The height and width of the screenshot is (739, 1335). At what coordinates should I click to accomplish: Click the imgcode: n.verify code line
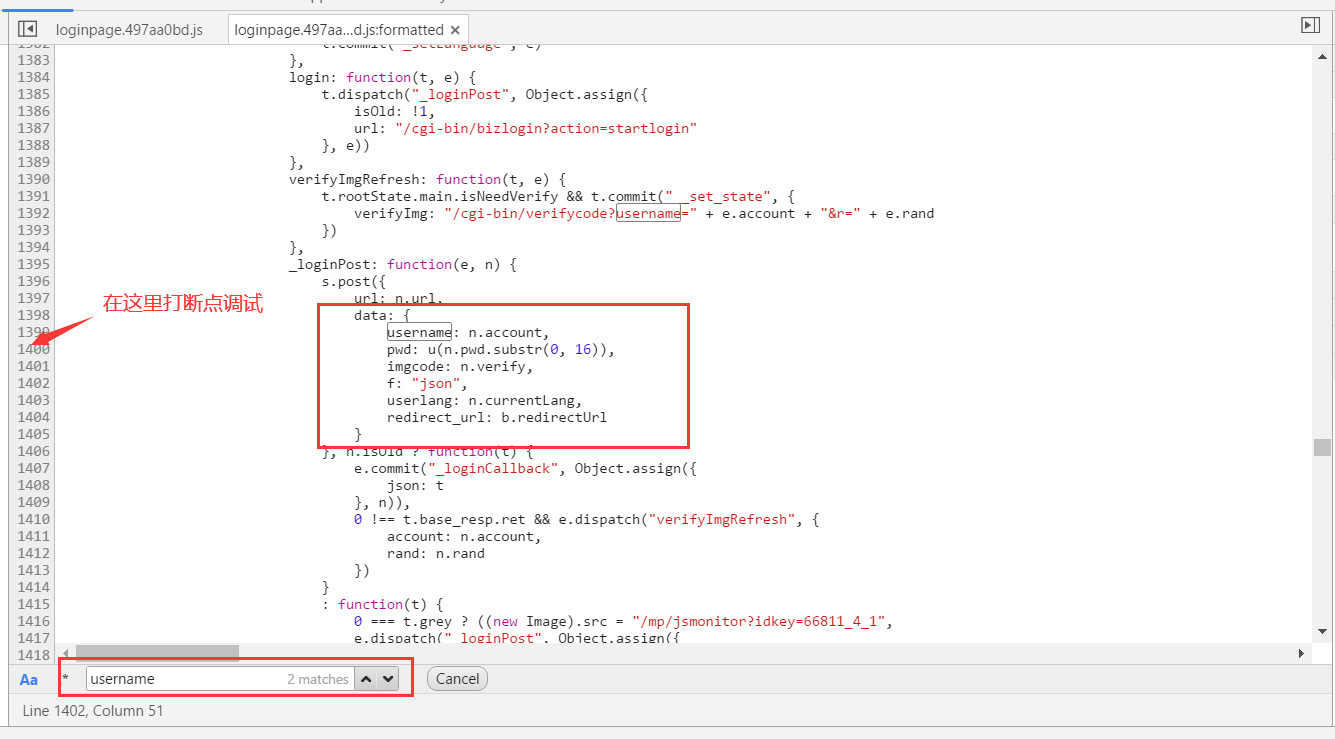[460, 366]
